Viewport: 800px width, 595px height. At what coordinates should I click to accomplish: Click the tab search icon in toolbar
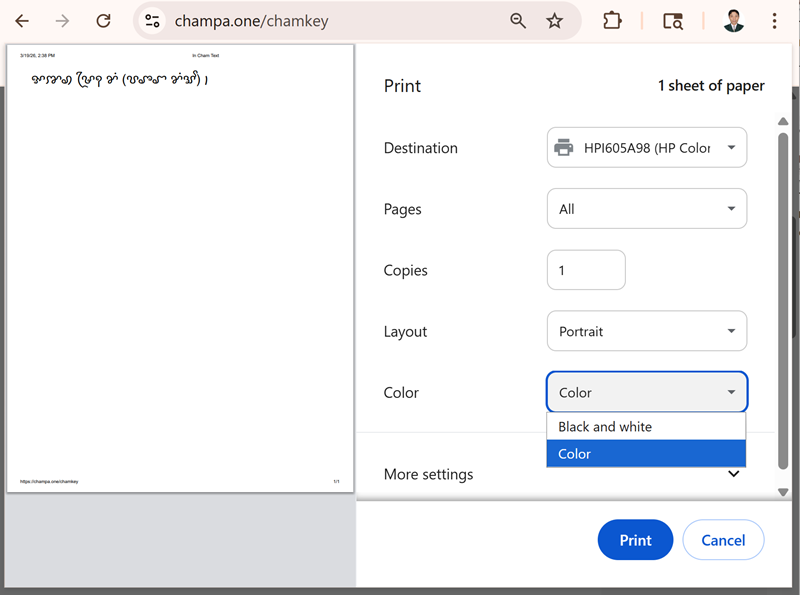[673, 21]
